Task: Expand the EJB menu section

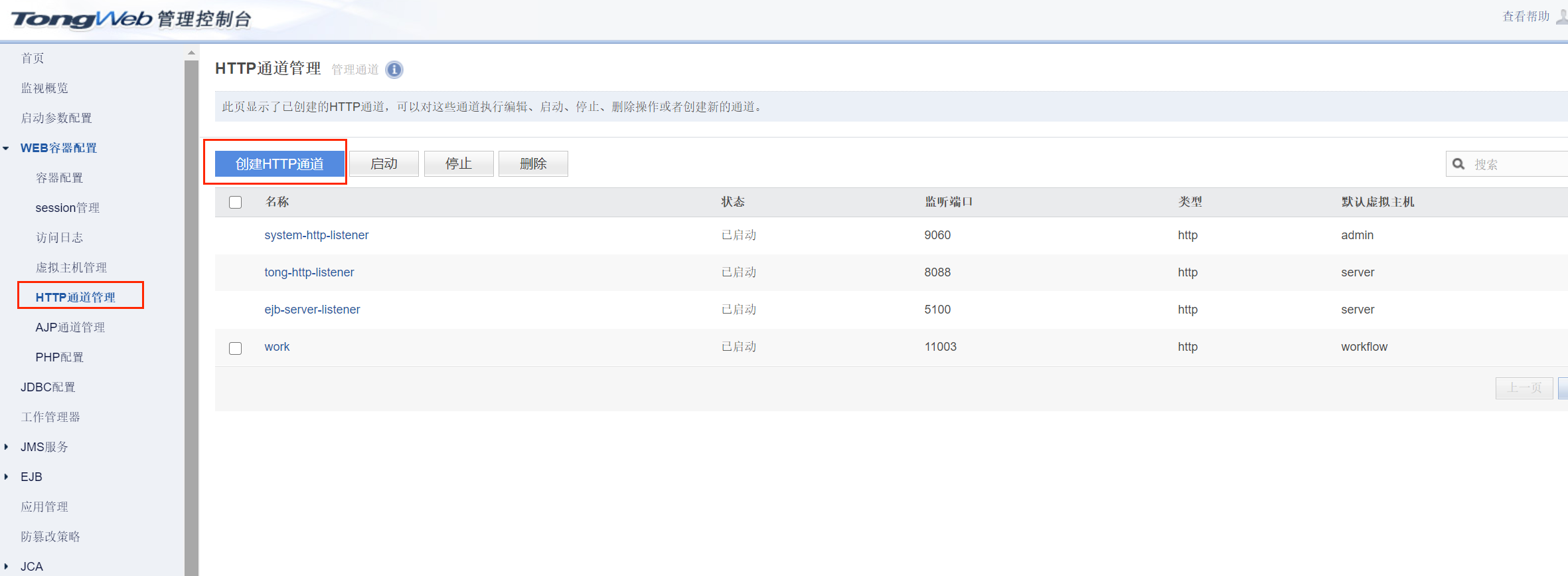Action: click(x=7, y=477)
